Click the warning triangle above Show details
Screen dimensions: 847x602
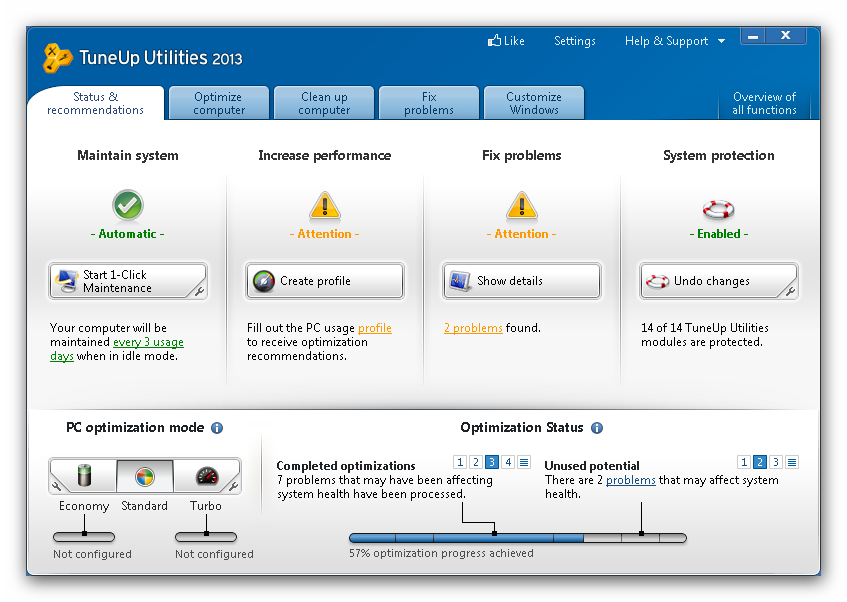tap(521, 206)
